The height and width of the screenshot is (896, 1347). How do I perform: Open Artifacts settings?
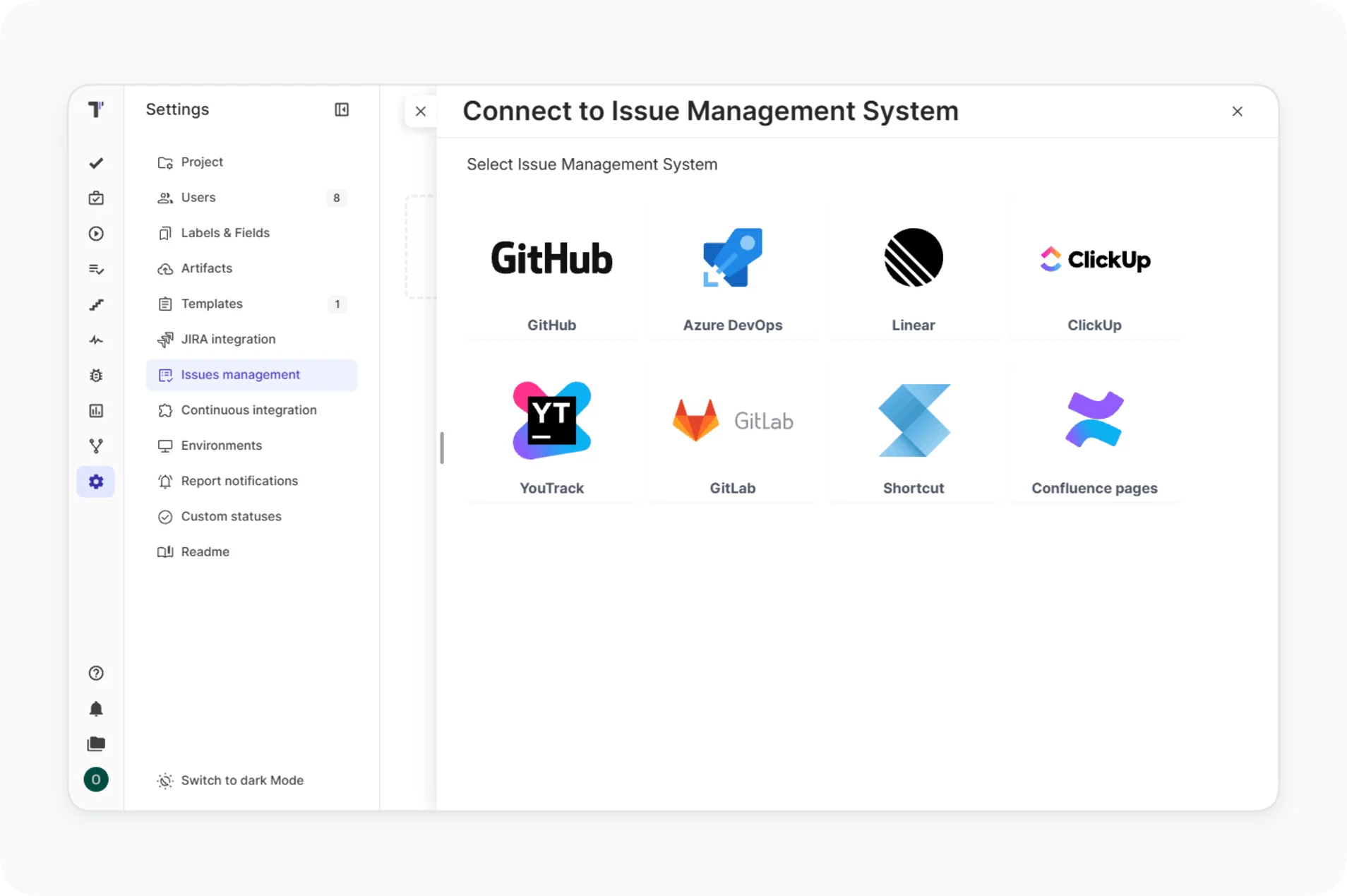pyautogui.click(x=251, y=268)
